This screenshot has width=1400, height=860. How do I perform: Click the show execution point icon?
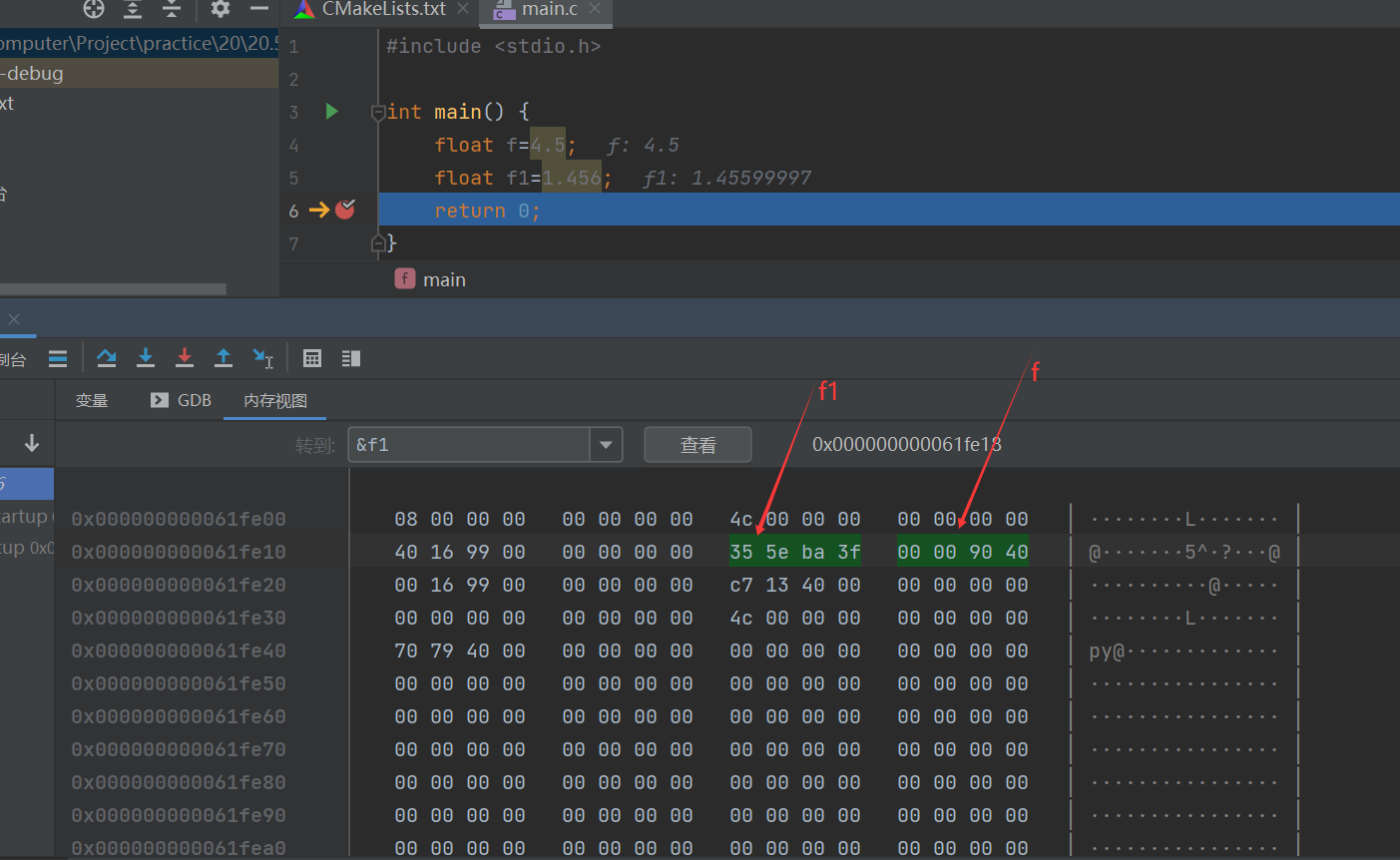(x=58, y=358)
